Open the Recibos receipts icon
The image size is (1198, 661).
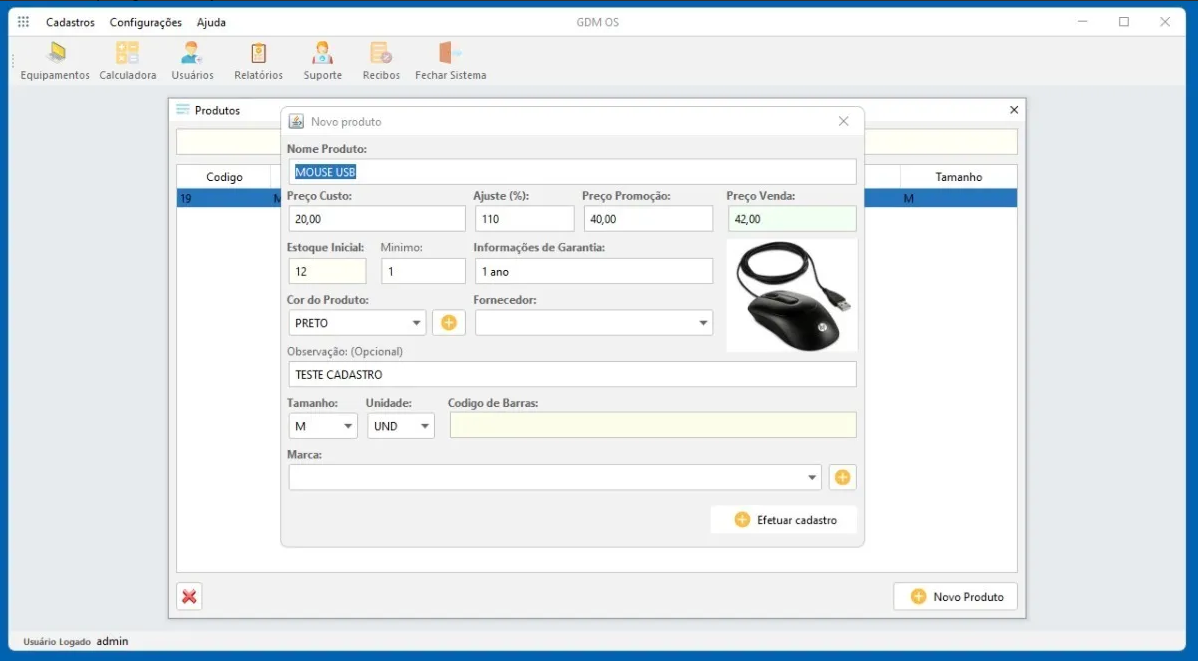(x=381, y=61)
